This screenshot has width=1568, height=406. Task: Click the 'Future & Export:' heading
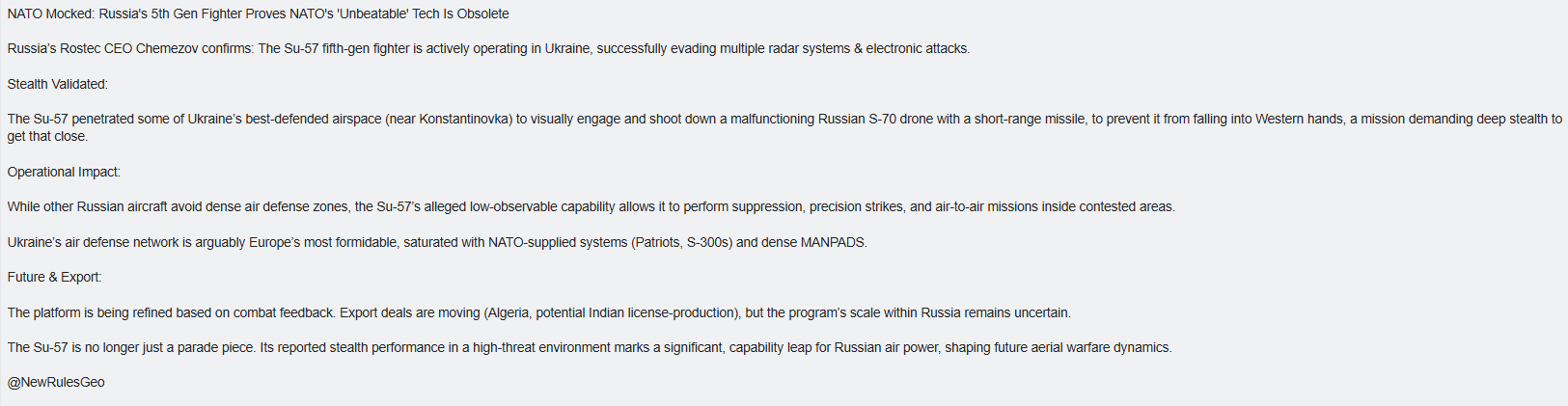[x=54, y=278]
